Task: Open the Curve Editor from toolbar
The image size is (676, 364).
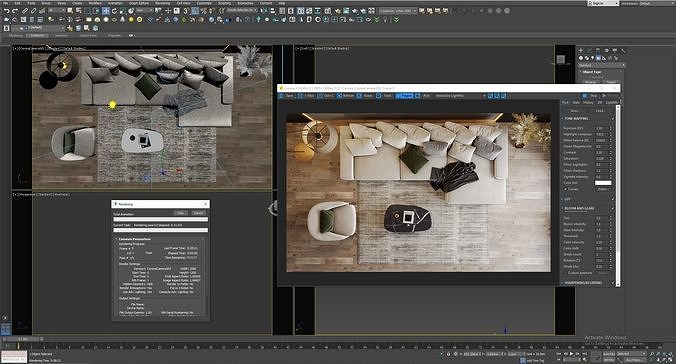Action: pos(309,10)
